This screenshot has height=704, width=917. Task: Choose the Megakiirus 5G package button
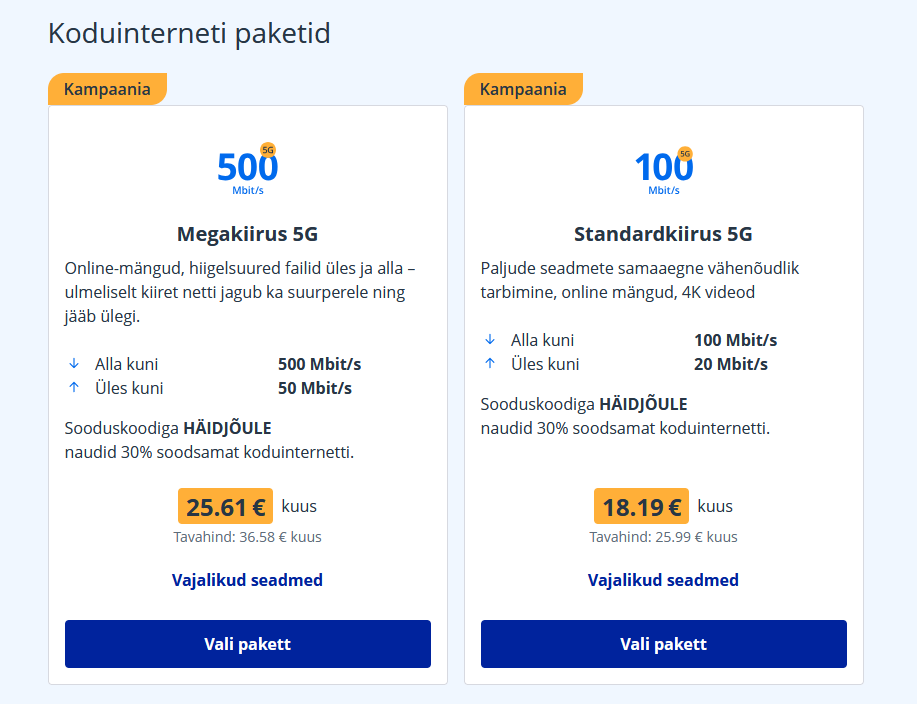247,644
